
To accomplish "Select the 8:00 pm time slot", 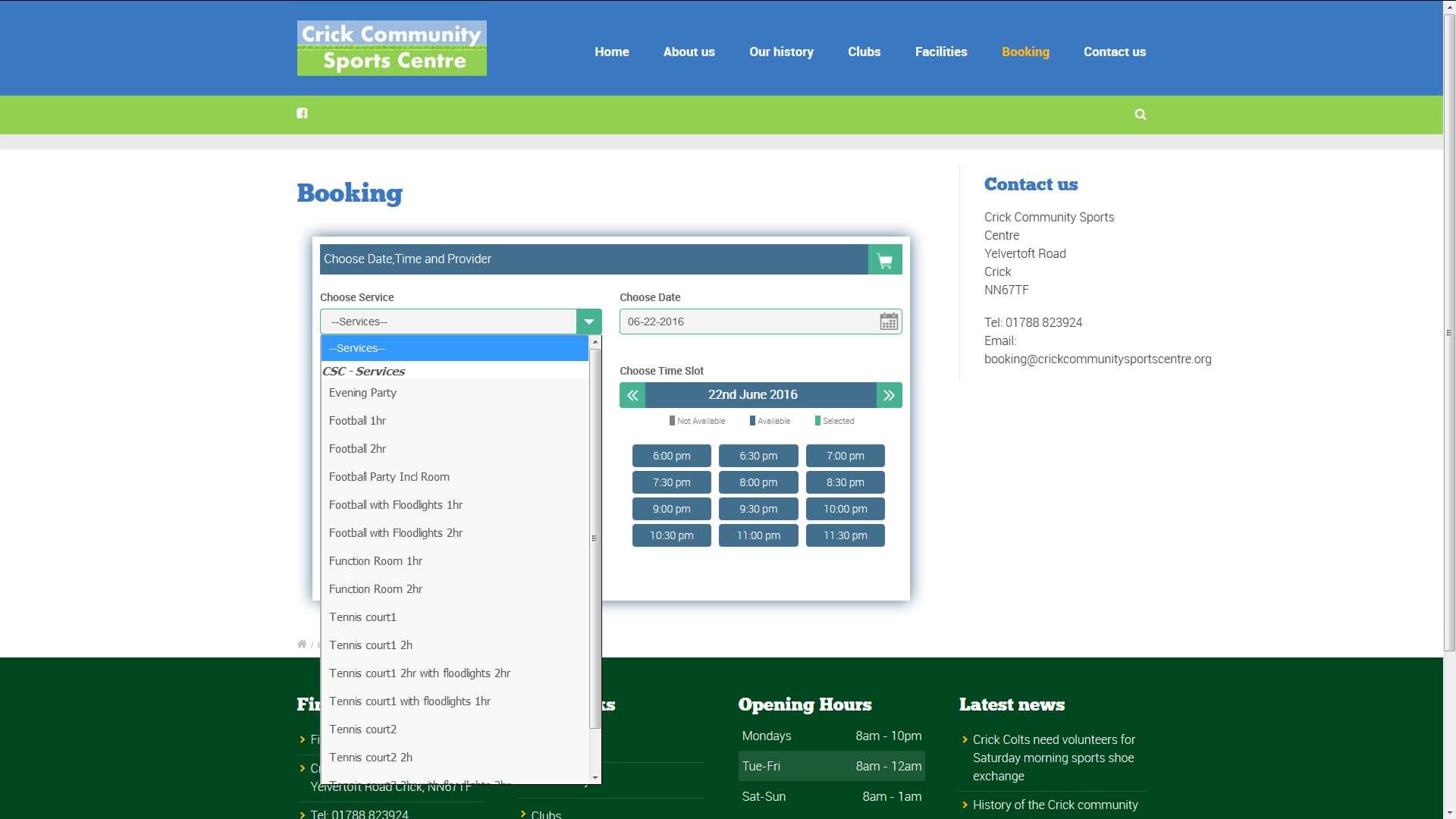I will coord(758,482).
